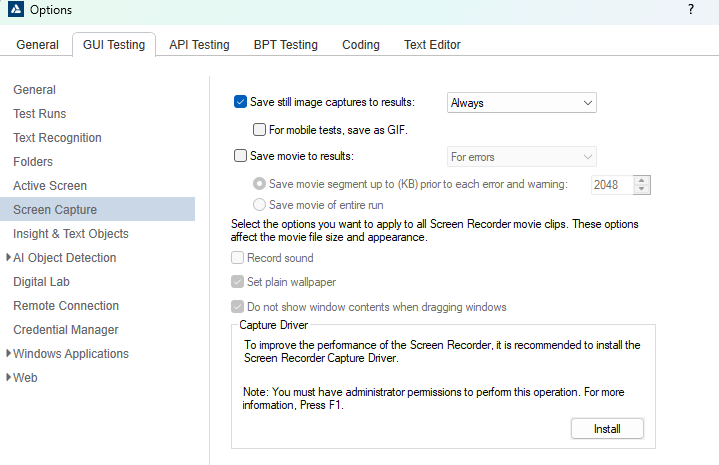Toggle the Record sound checkbox
This screenshot has width=719, height=465.
(x=237, y=258)
